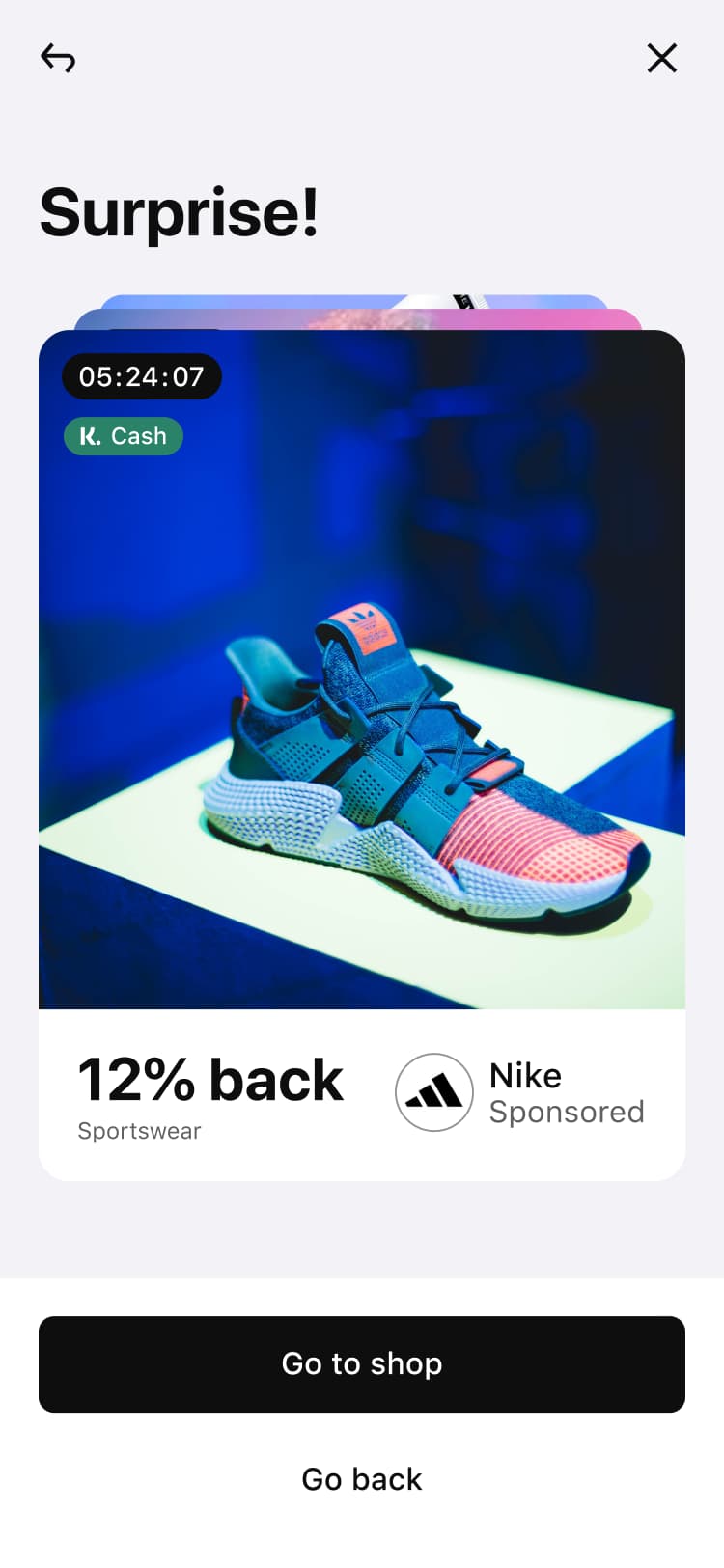Open the shop with Go to shop
Viewport: 724px width, 1568px height.
(362, 1363)
